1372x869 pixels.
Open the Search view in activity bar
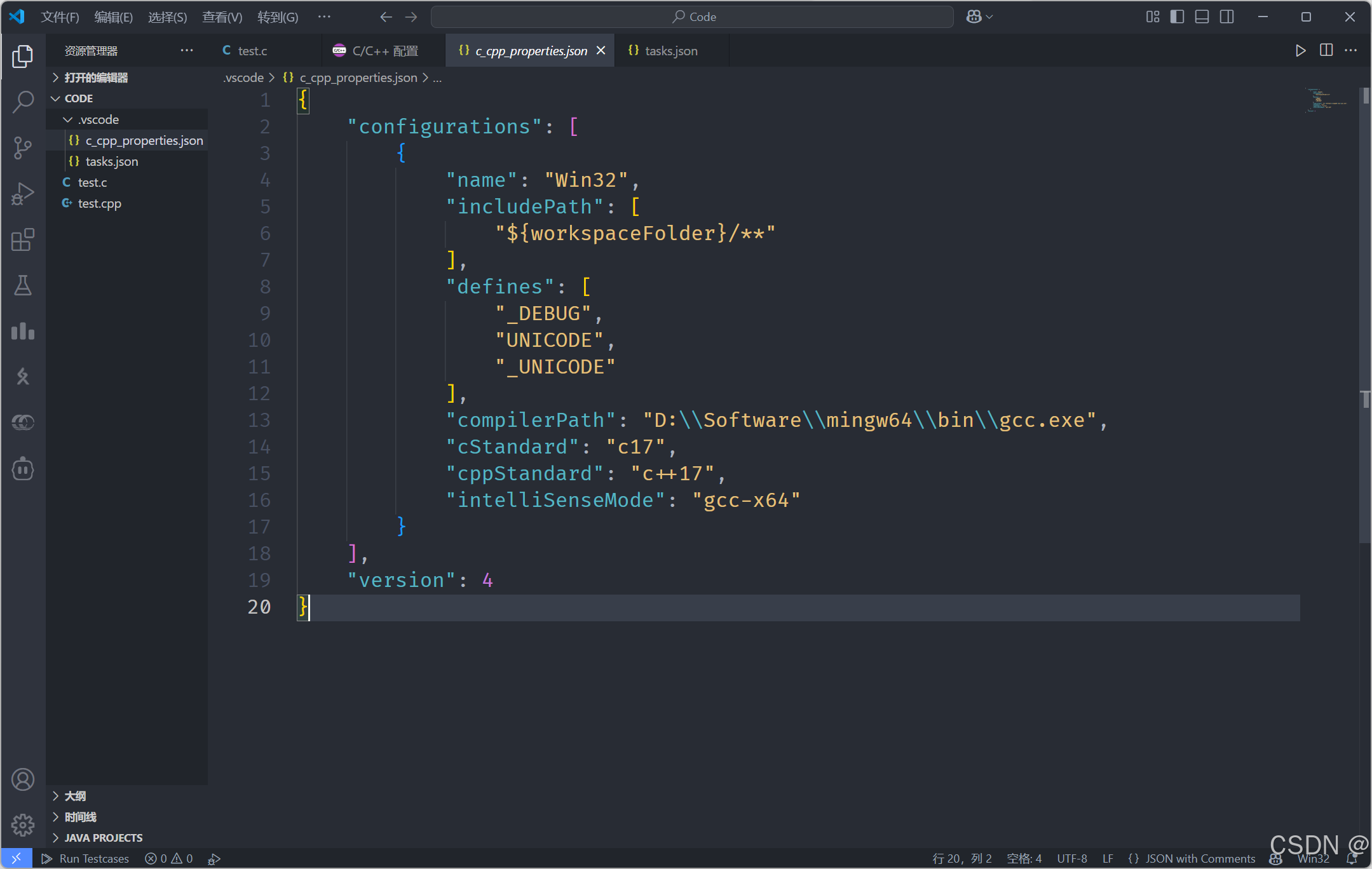pos(23,102)
